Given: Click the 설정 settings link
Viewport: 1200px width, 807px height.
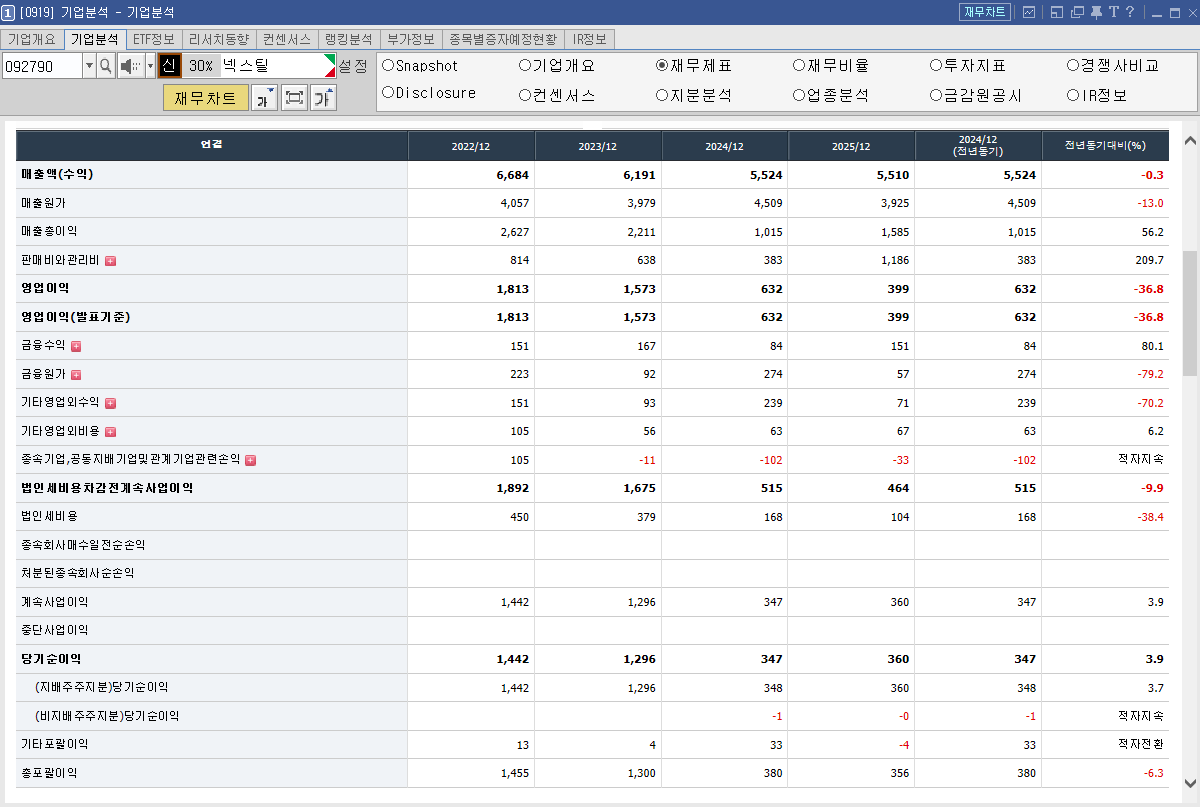Looking at the screenshot, I should pyautogui.click(x=353, y=66).
